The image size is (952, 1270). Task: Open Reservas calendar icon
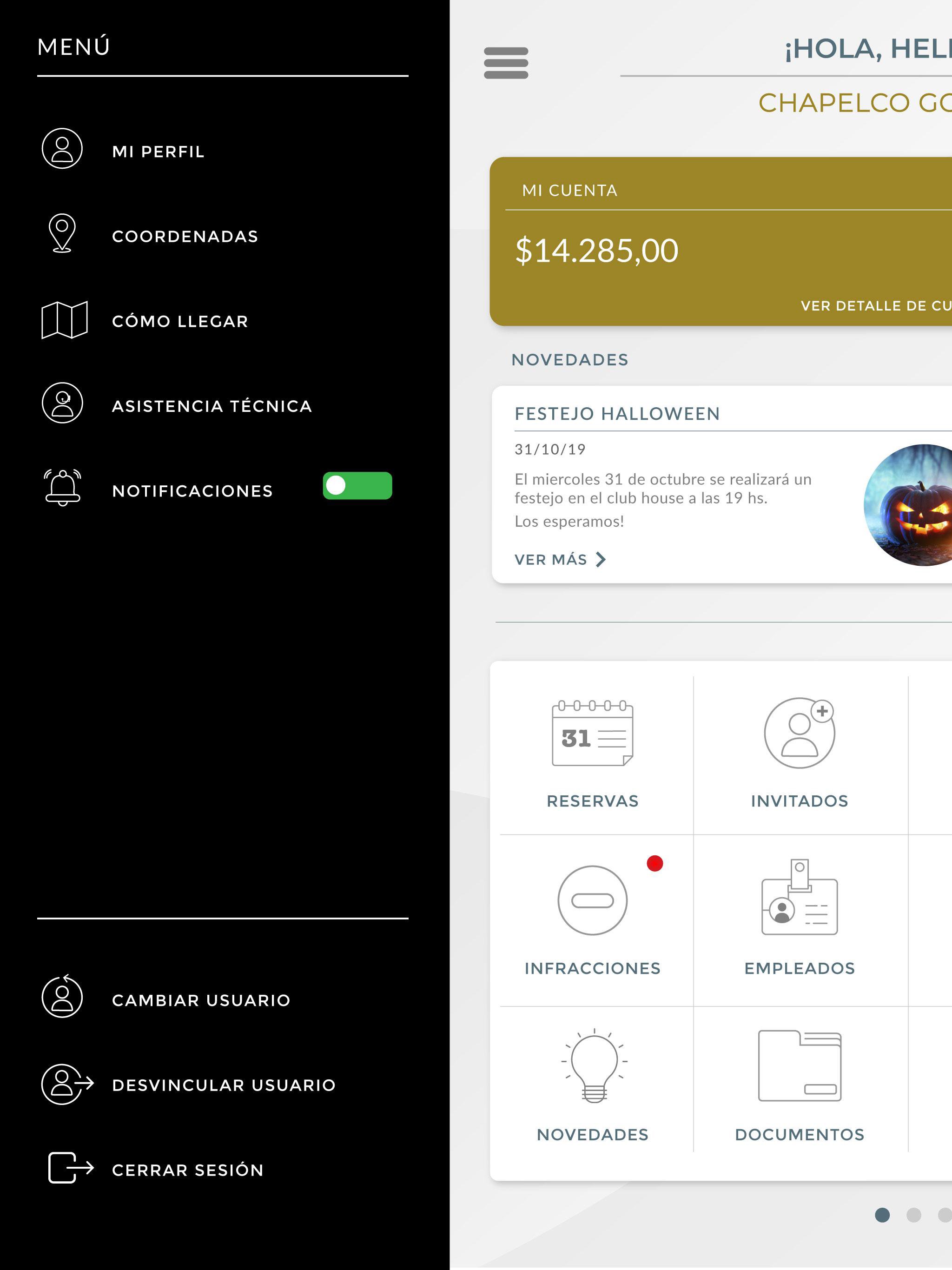click(x=592, y=734)
